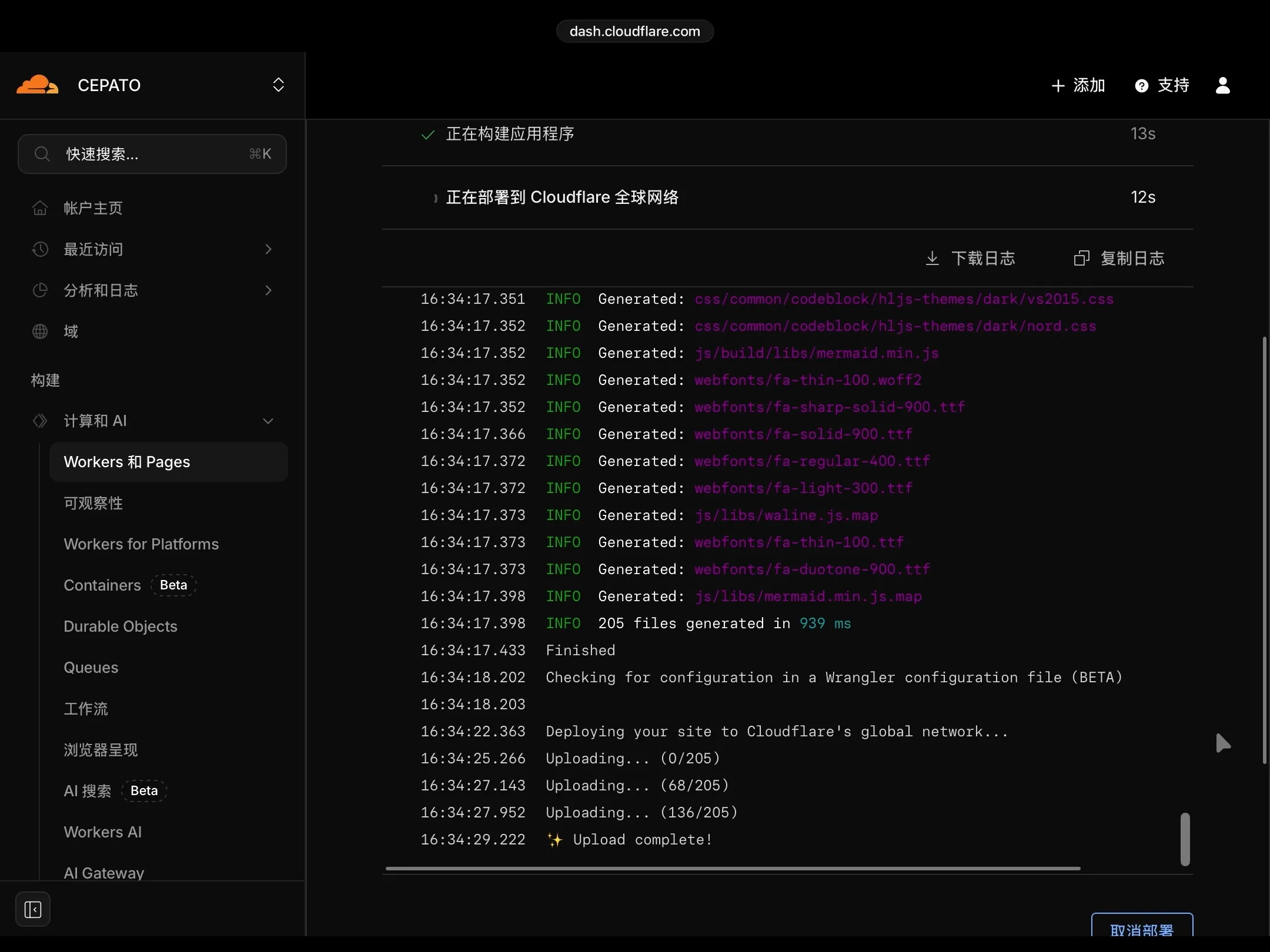Open the CEPATO account switcher arrows
The height and width of the screenshot is (952, 1270).
[x=278, y=85]
